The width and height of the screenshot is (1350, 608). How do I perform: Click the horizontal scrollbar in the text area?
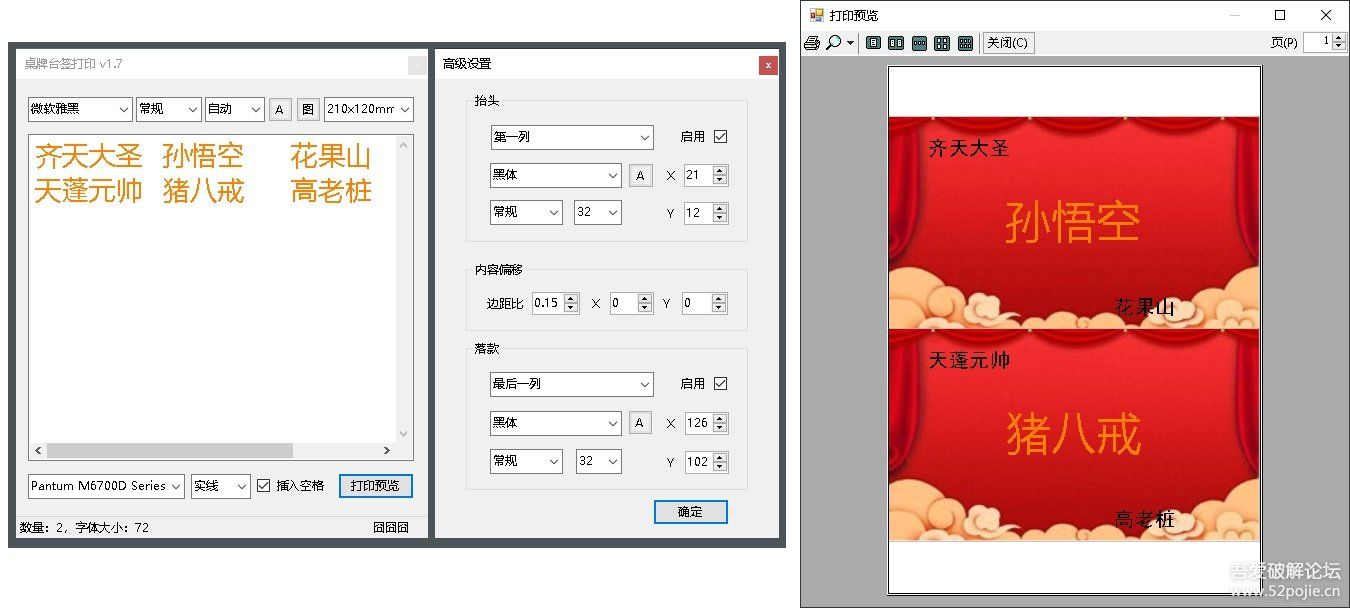tap(170, 451)
